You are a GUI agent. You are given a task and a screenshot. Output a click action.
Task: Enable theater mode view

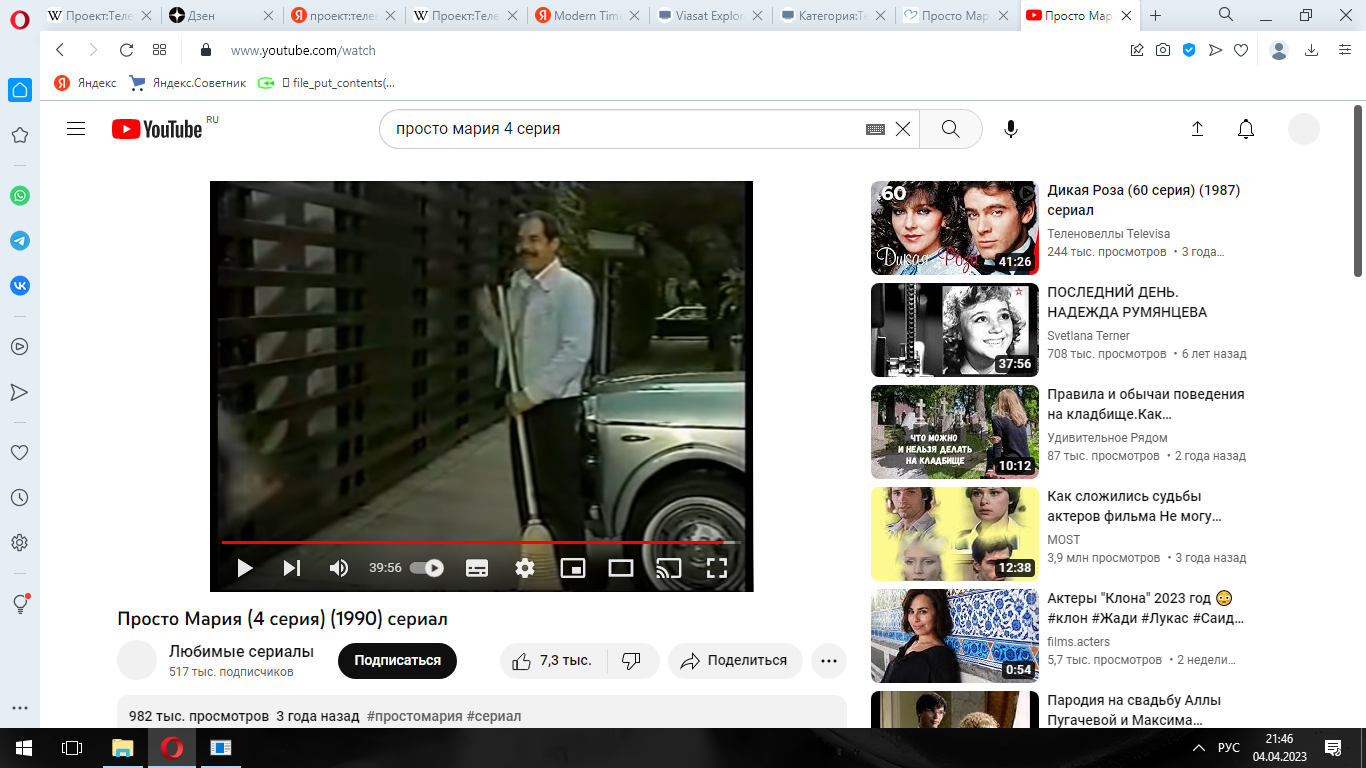click(621, 568)
